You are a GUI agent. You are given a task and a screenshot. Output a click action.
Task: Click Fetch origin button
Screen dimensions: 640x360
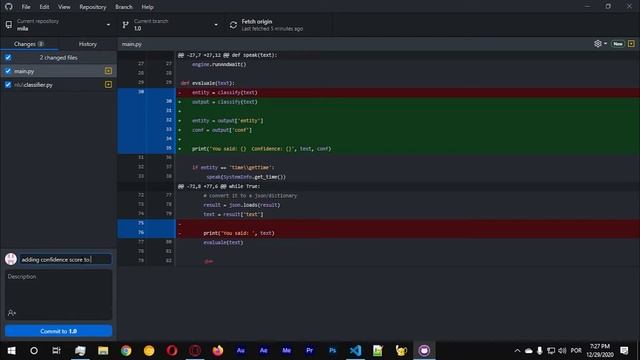(x=279, y=25)
